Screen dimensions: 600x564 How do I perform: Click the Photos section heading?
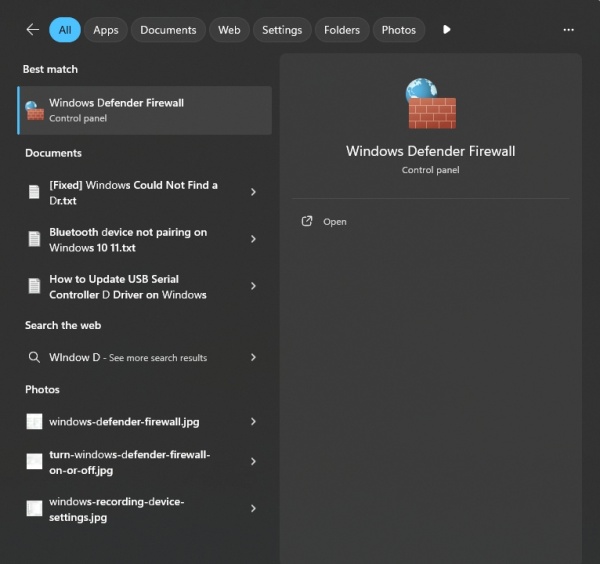[x=42, y=390]
